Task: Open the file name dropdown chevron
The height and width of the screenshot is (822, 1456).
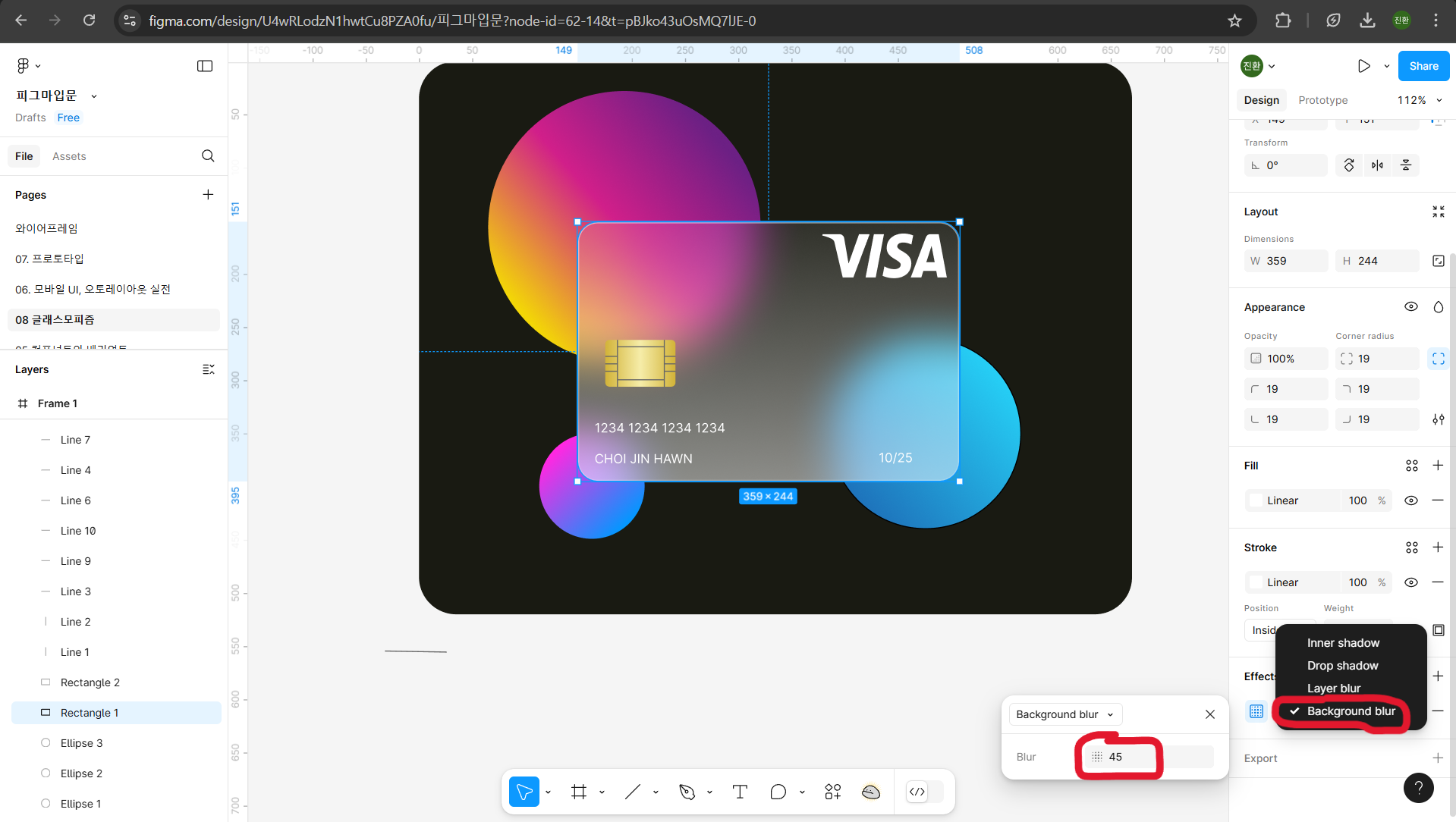Action: (x=94, y=96)
